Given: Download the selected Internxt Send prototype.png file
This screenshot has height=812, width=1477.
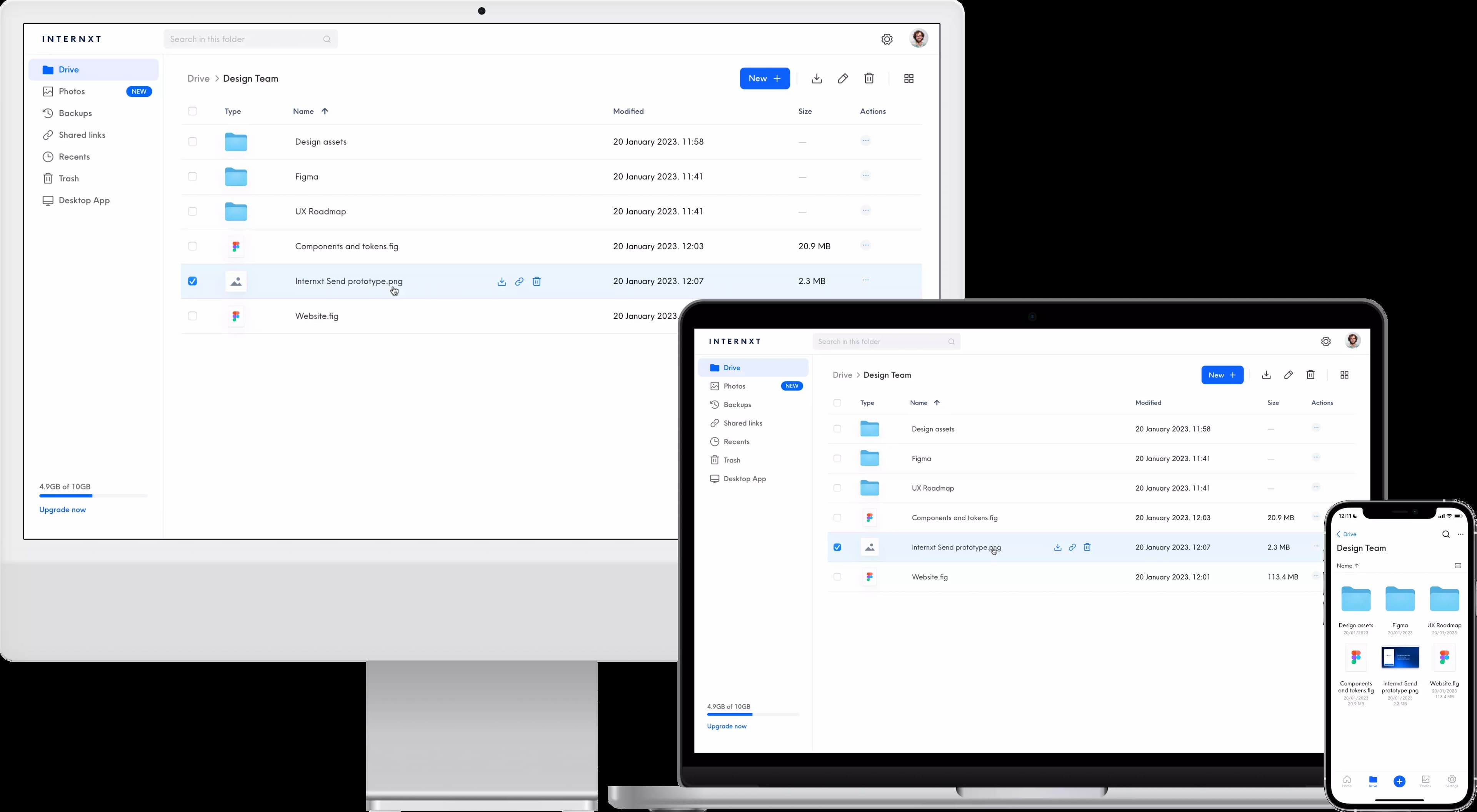Looking at the screenshot, I should (501, 281).
